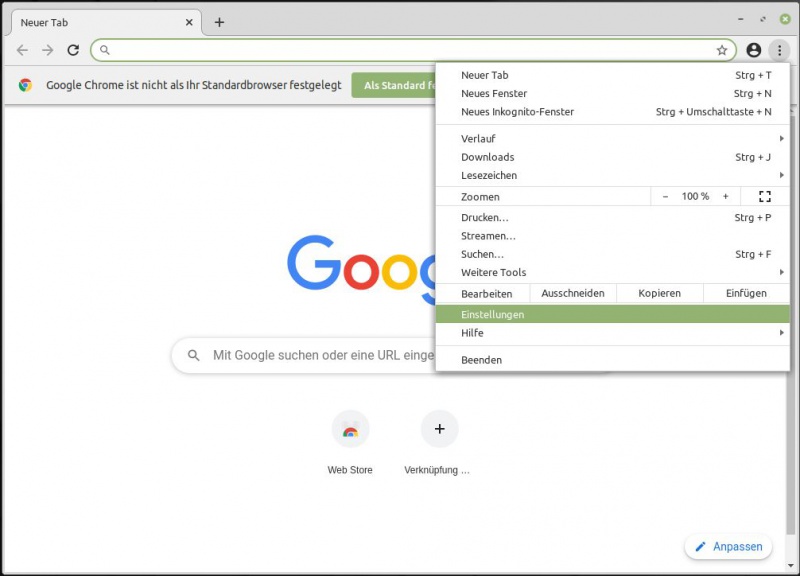Click the add shortcut plus icon

click(439, 429)
